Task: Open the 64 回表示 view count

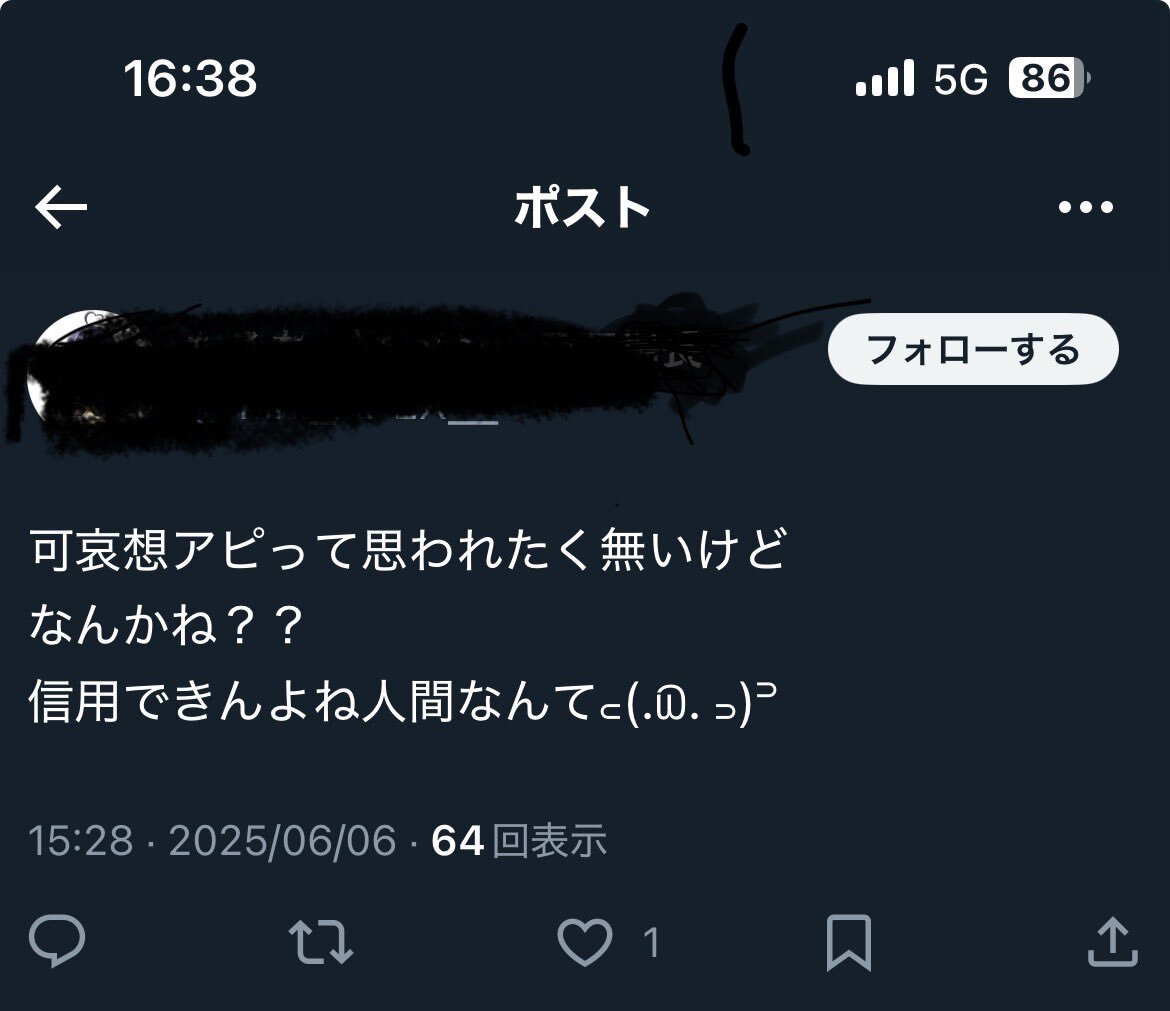Action: (x=519, y=841)
